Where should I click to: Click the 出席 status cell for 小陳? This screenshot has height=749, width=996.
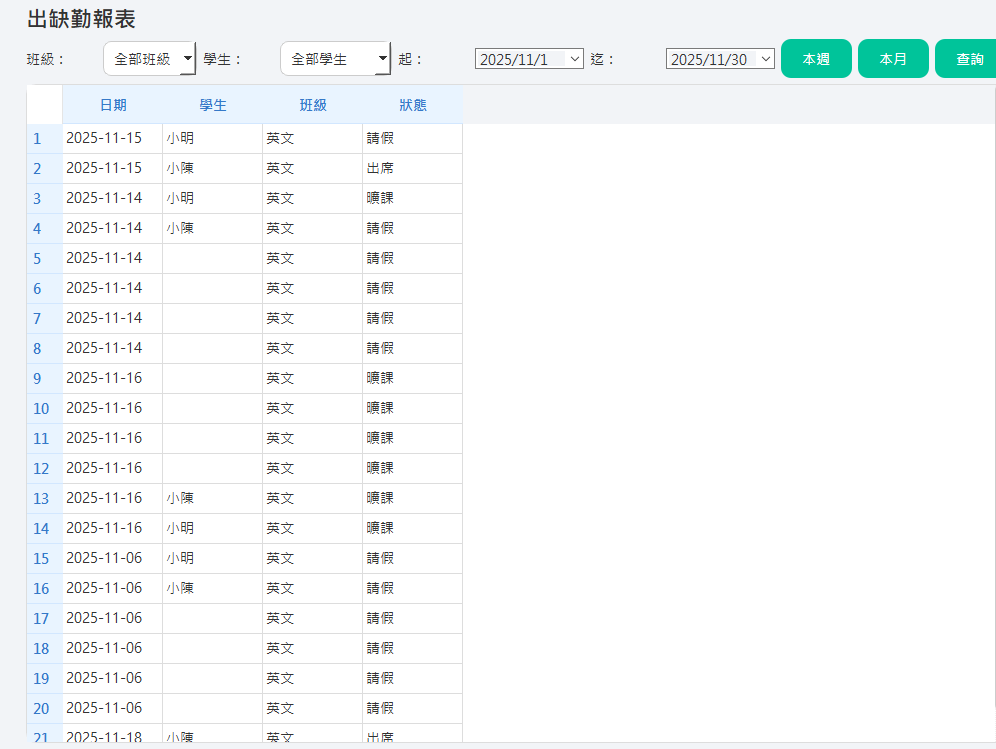tap(379, 168)
